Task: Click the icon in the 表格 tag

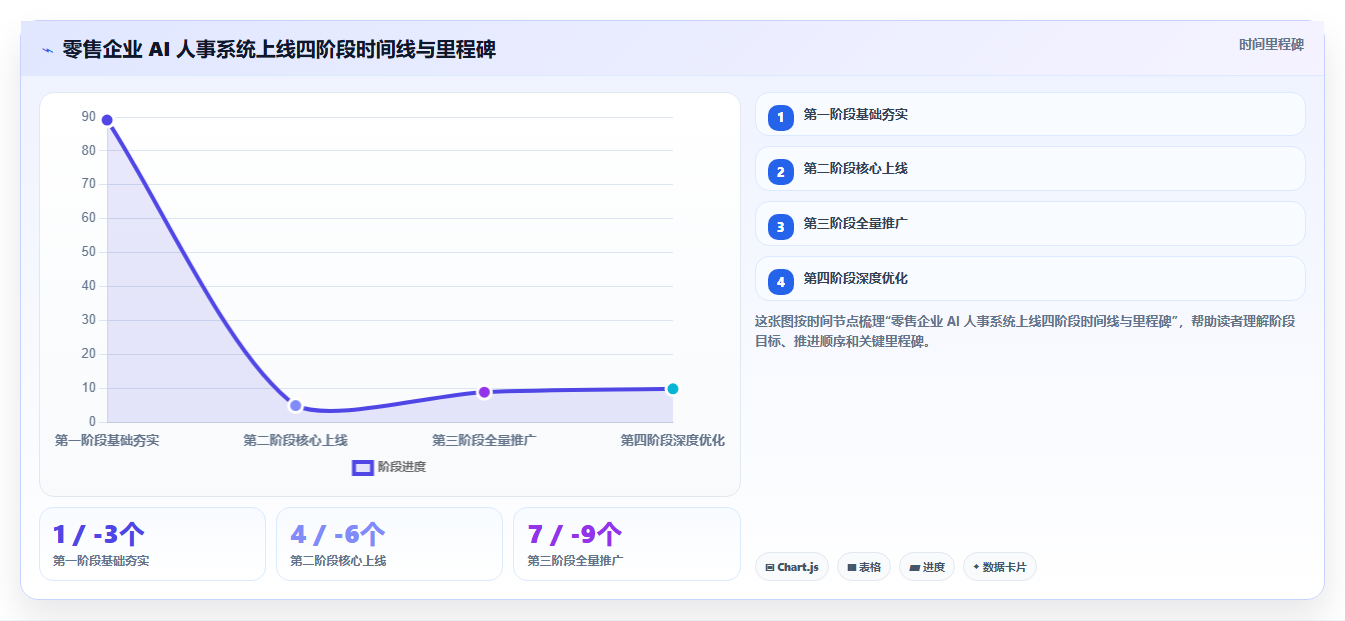Action: [852, 567]
